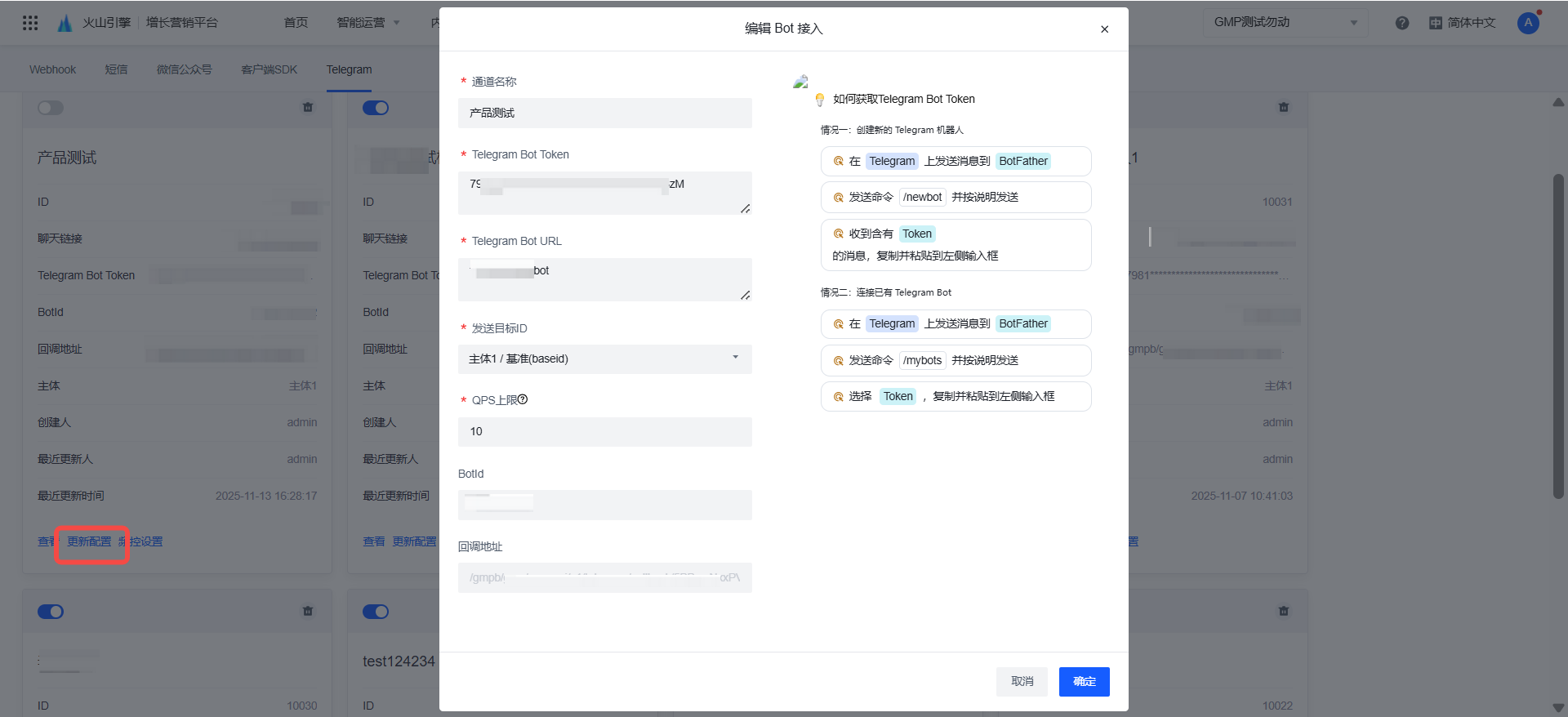The image size is (1568, 717).
Task: Click 更新配置 on the 产品测试 card
Action: click(x=89, y=541)
